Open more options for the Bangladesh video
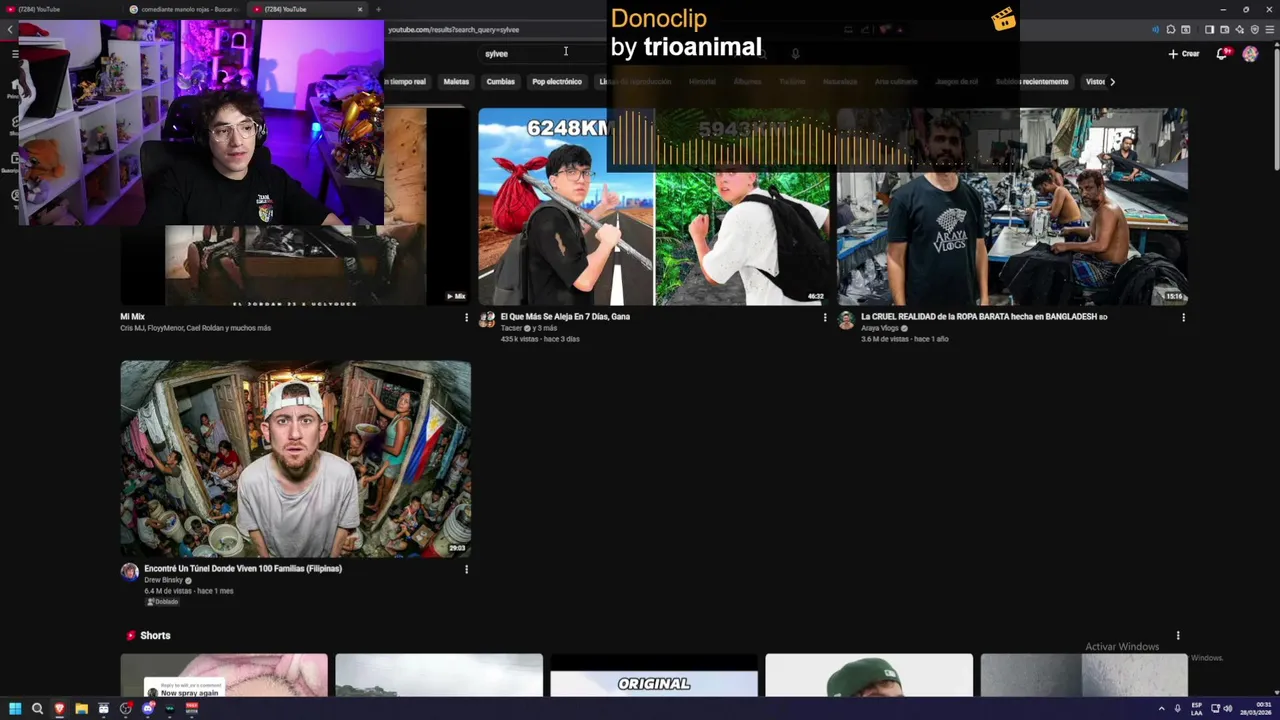 (1183, 318)
